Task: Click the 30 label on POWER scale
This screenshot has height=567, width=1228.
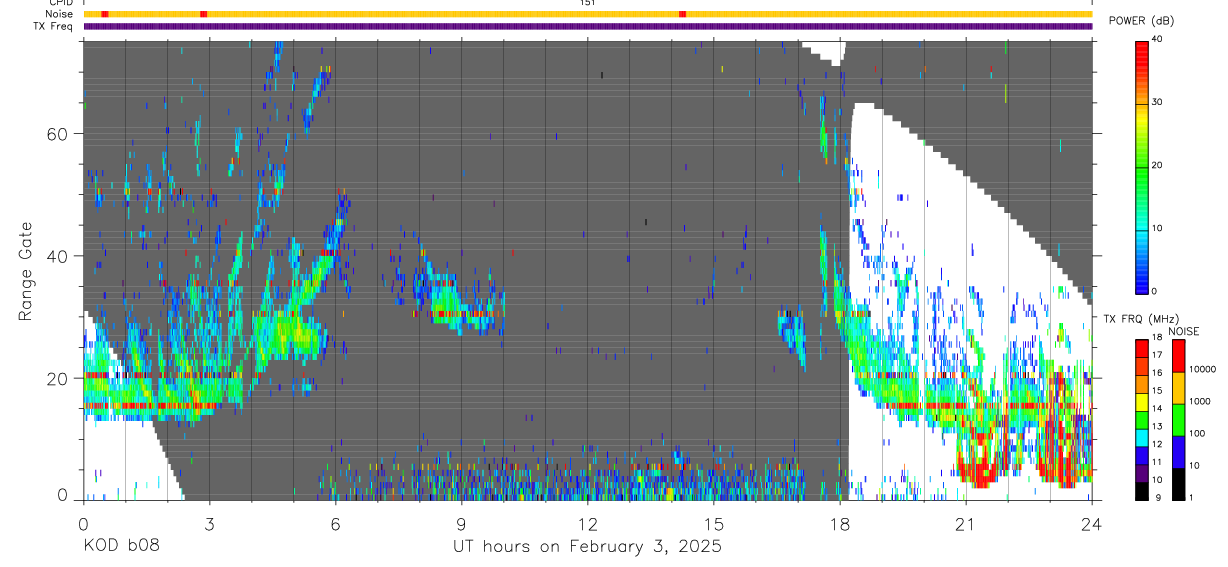Action: tap(1158, 103)
